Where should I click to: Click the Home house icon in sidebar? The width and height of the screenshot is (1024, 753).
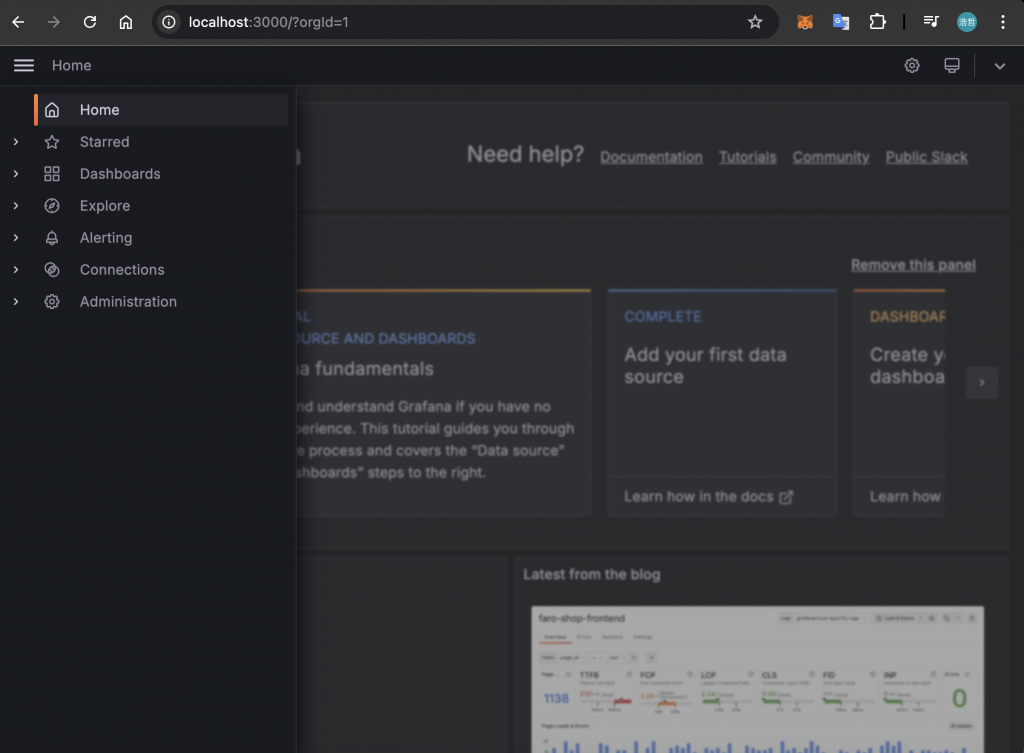point(52,110)
